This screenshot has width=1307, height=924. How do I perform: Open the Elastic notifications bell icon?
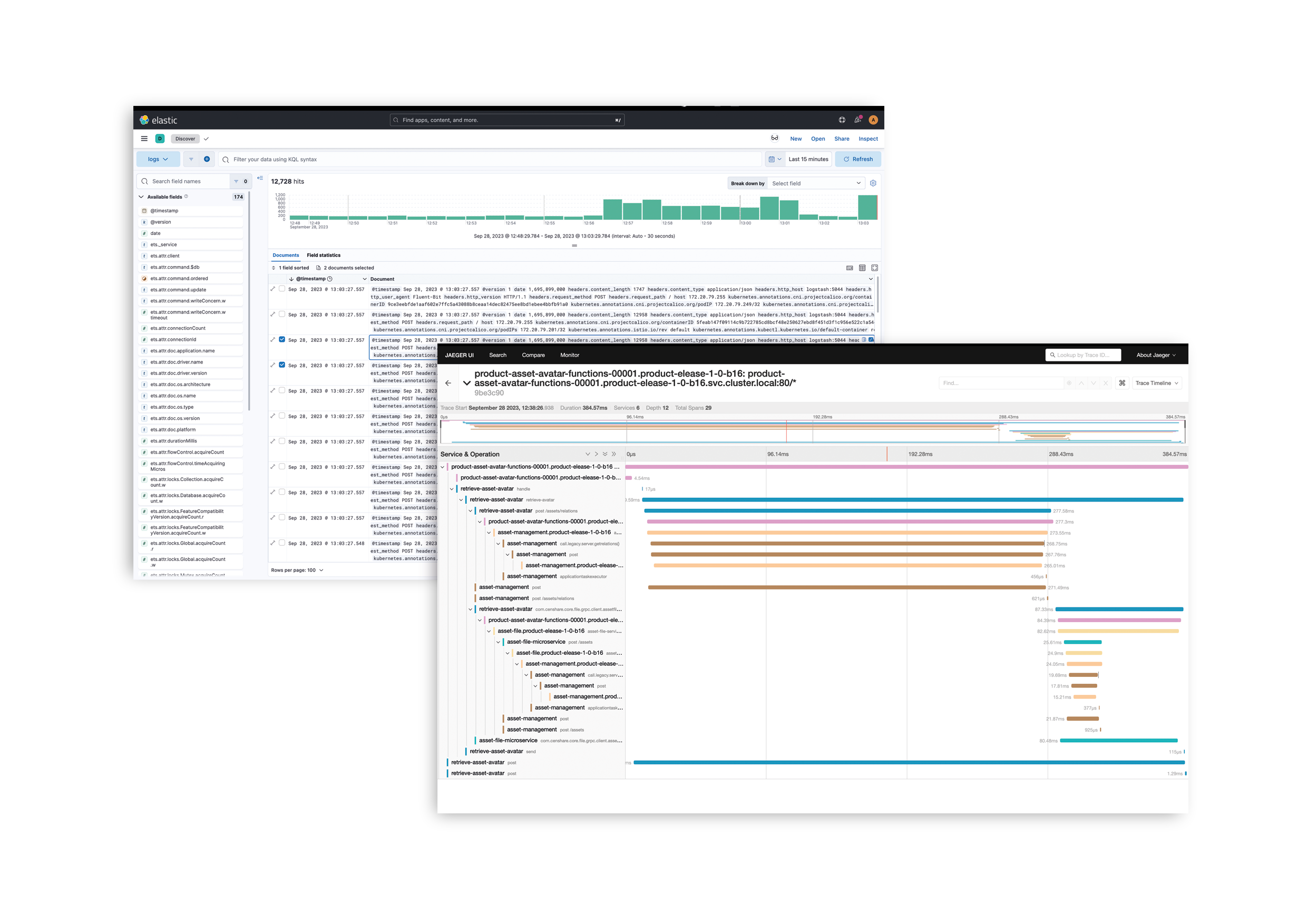857,120
